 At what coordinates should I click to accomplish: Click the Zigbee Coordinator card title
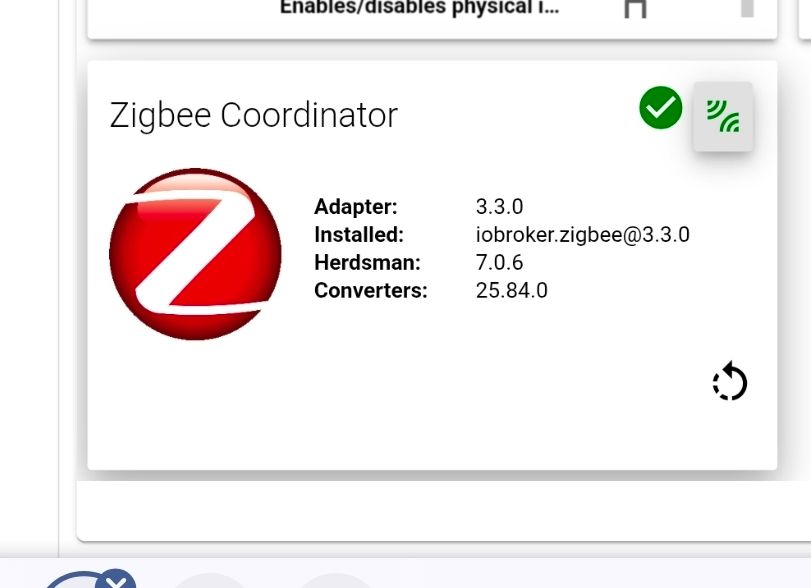(x=253, y=115)
